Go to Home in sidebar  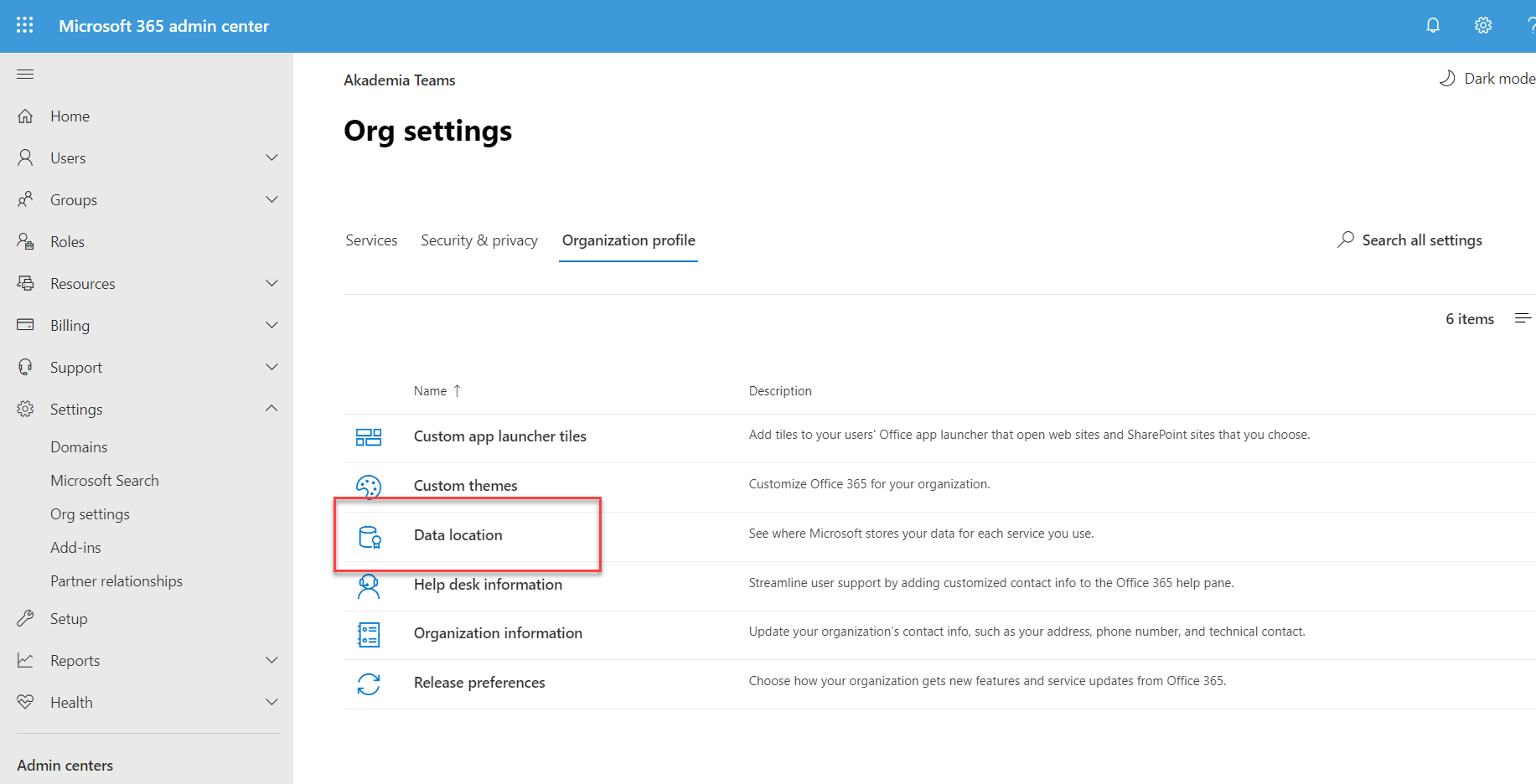tap(70, 116)
